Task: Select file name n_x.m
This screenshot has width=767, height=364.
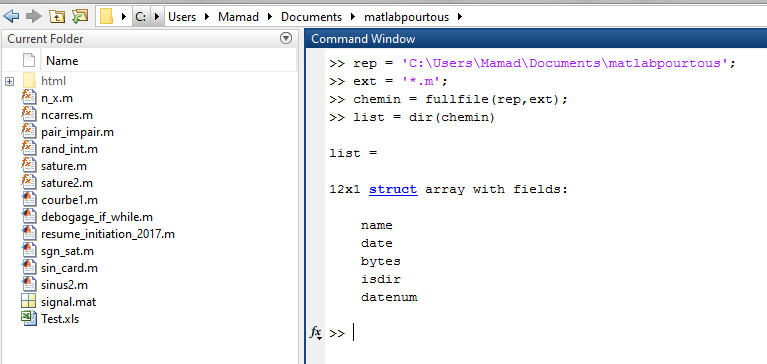Action: pyautogui.click(x=57, y=98)
